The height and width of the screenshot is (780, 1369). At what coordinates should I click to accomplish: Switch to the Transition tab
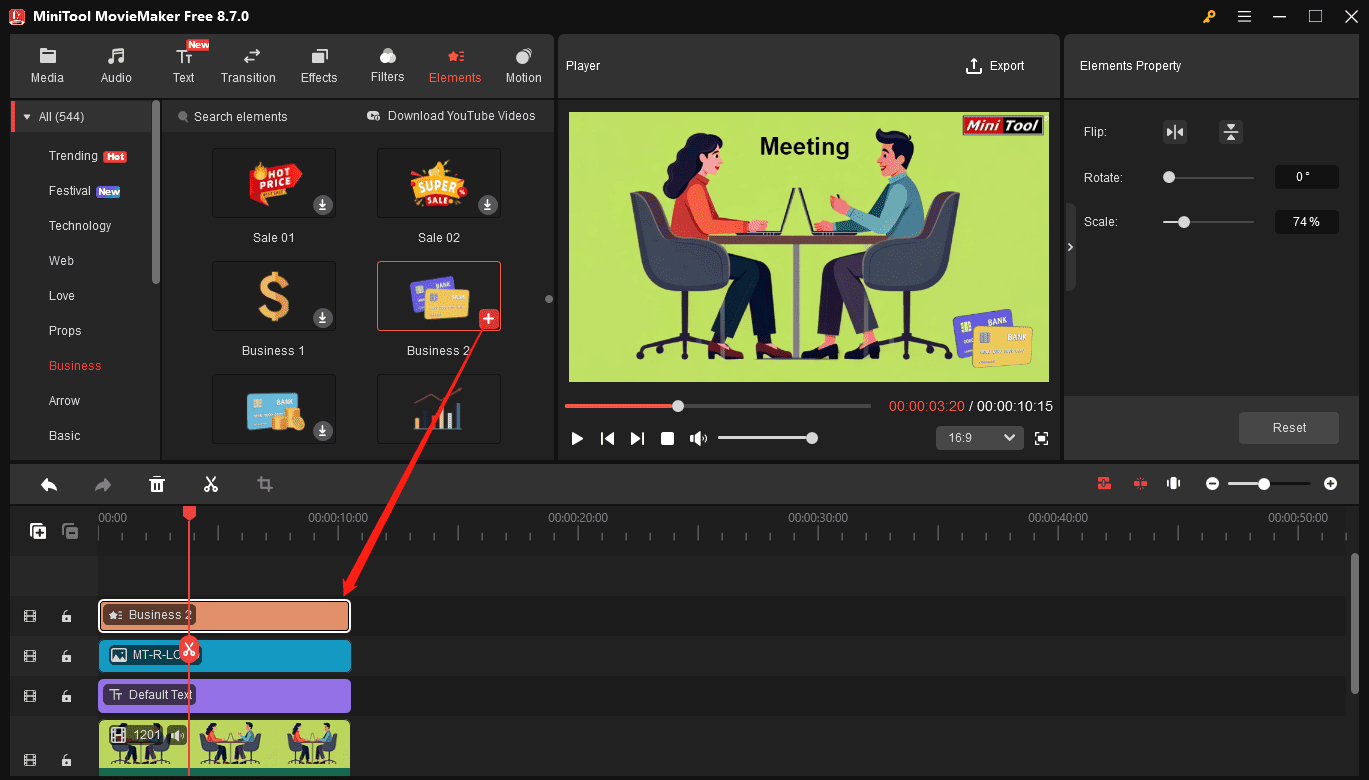248,66
